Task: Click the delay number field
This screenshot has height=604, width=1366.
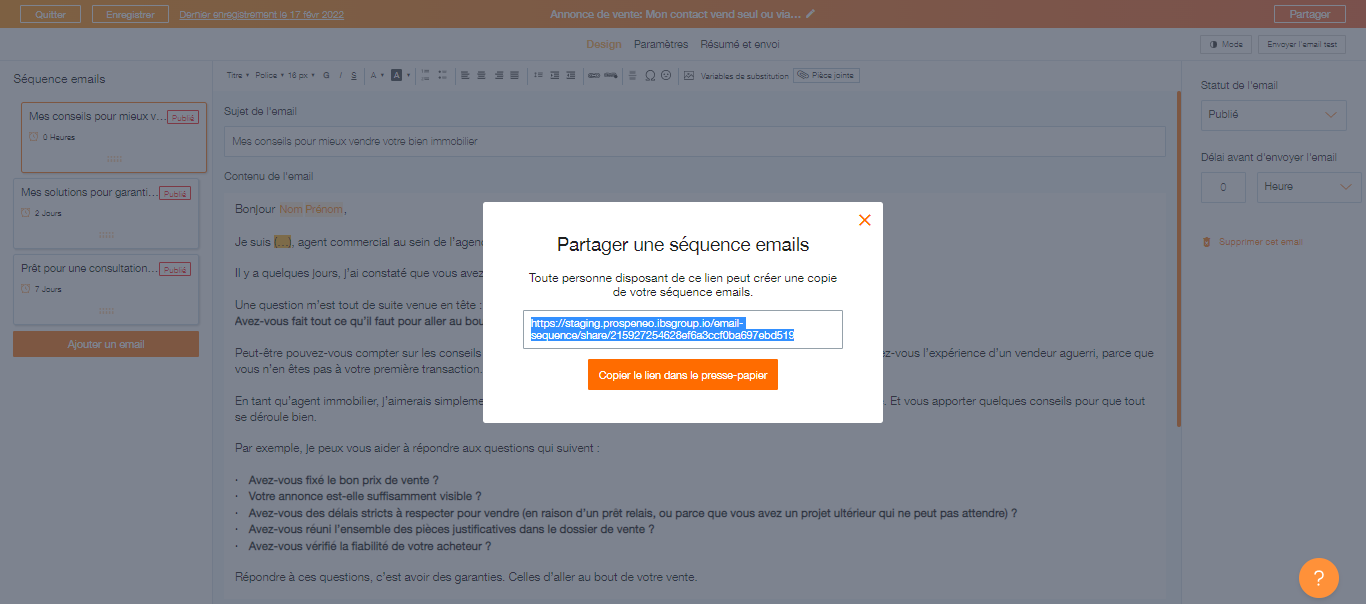Action: [x=1223, y=187]
